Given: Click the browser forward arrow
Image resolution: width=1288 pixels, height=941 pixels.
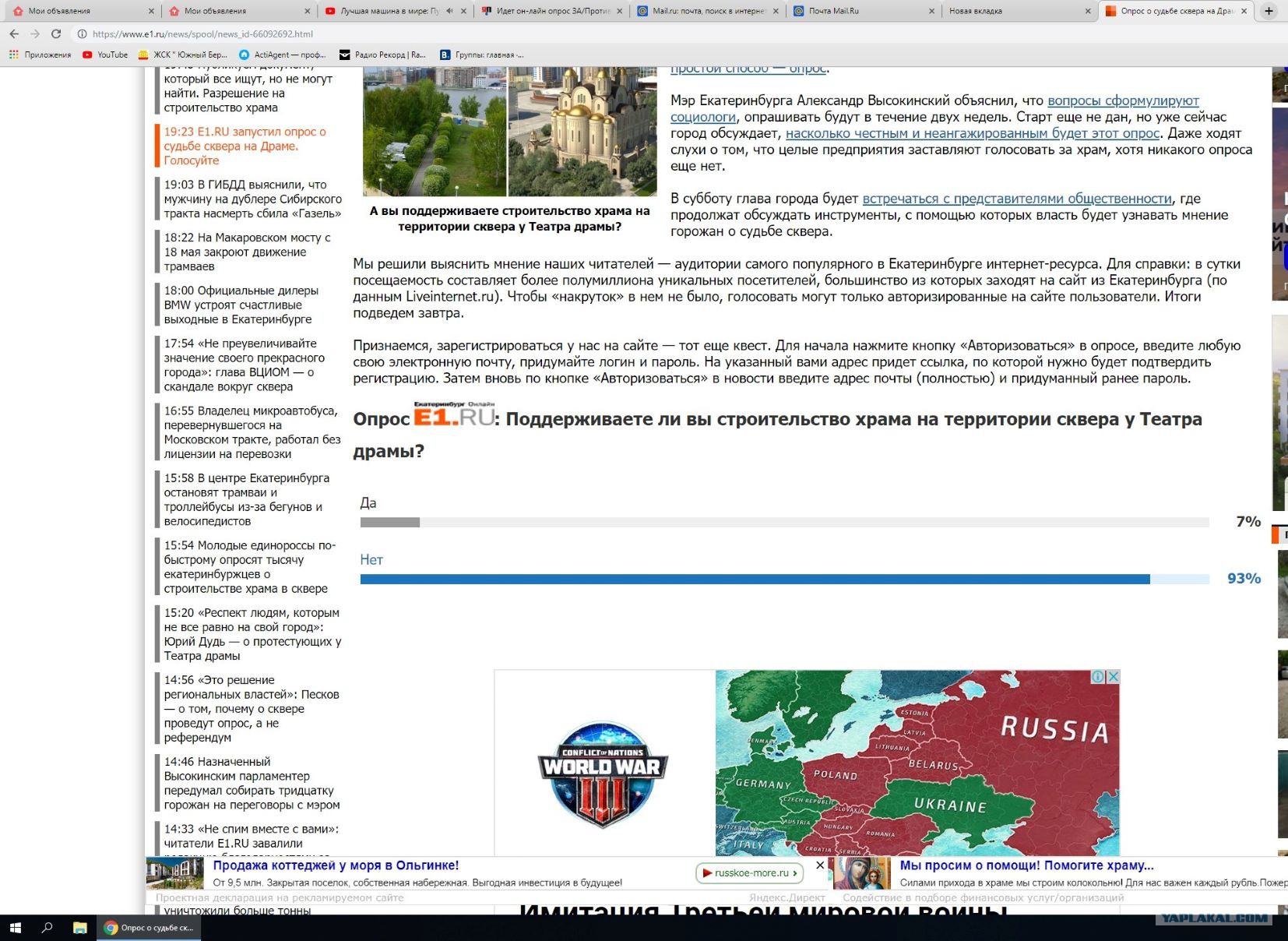Looking at the screenshot, I should pos(35,34).
